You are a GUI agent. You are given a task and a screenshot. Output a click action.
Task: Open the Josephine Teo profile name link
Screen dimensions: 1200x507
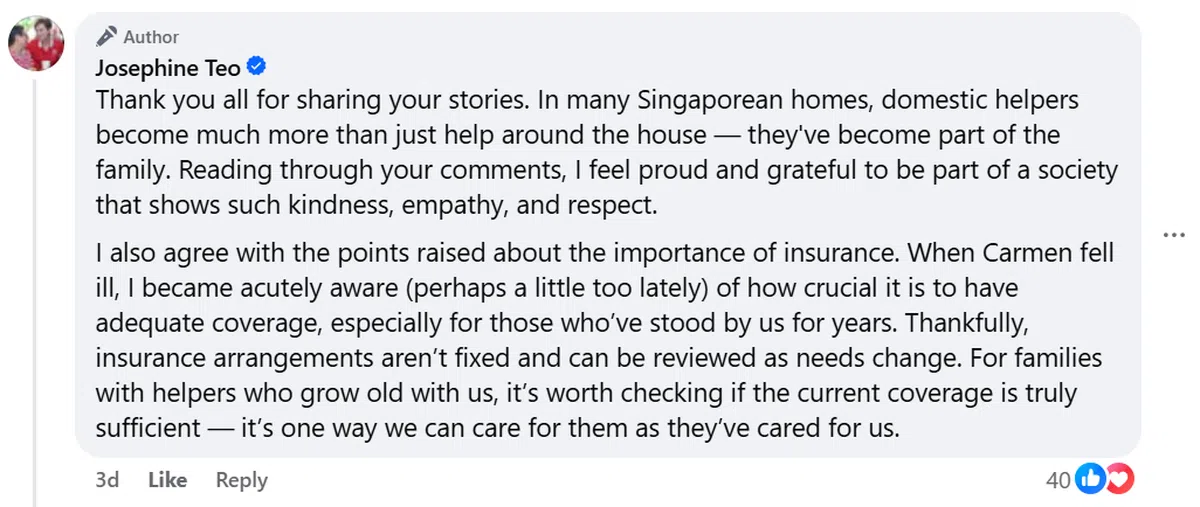pyautogui.click(x=169, y=68)
